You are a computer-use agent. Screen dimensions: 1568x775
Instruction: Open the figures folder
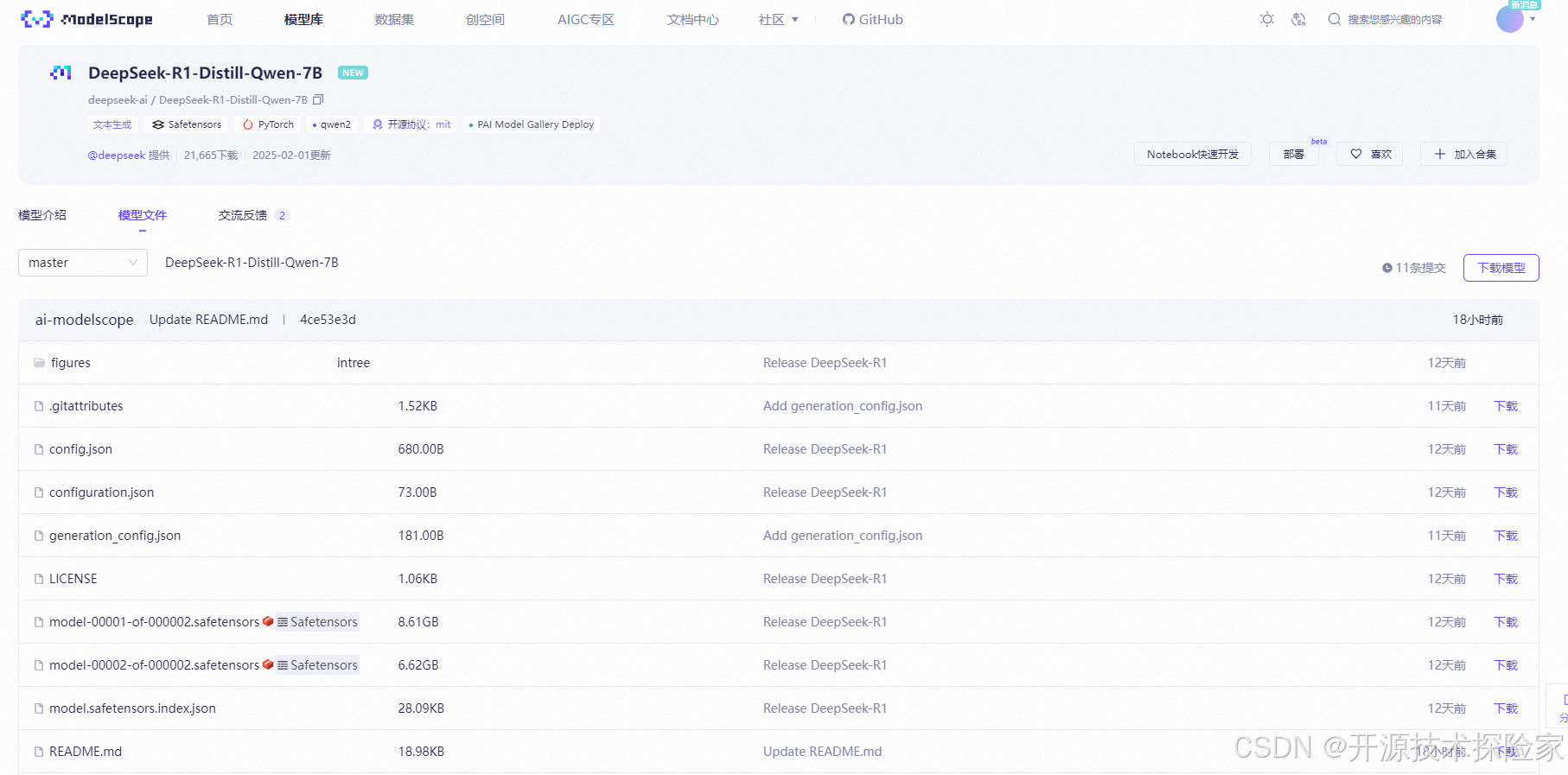(70, 363)
